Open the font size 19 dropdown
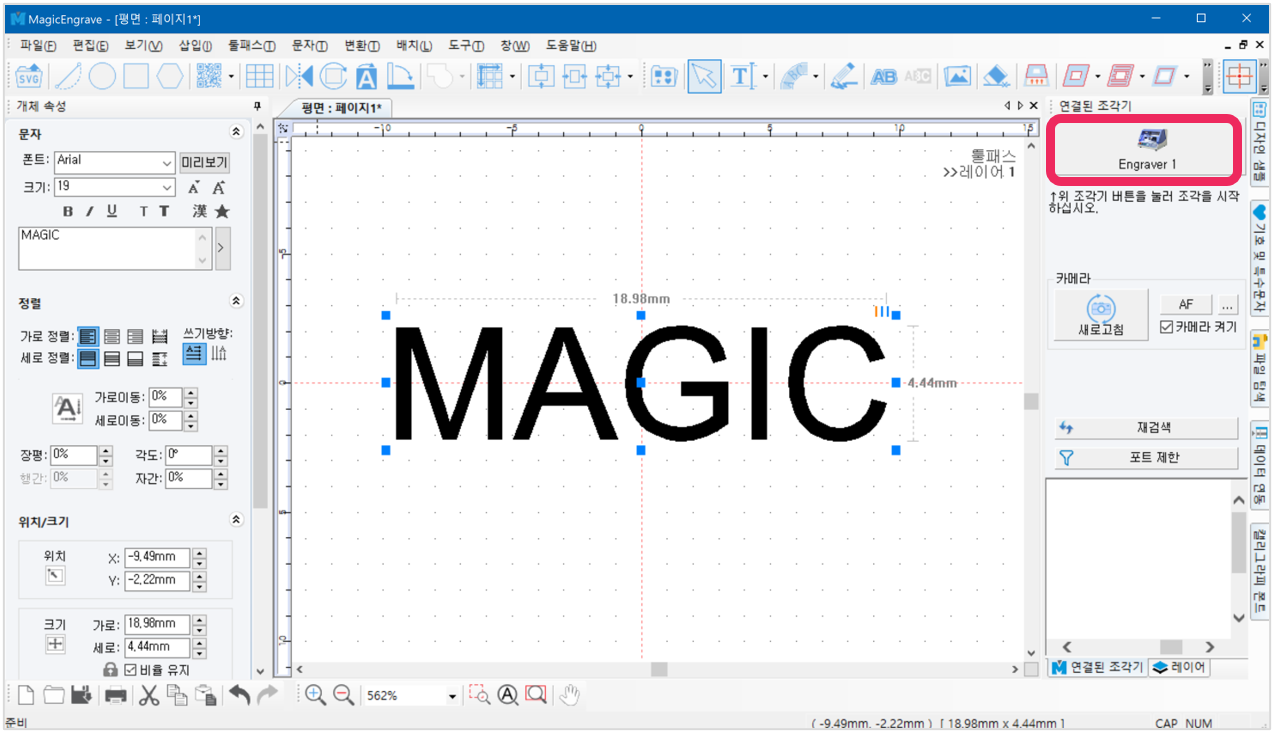The image size is (1274, 734). (x=167, y=188)
